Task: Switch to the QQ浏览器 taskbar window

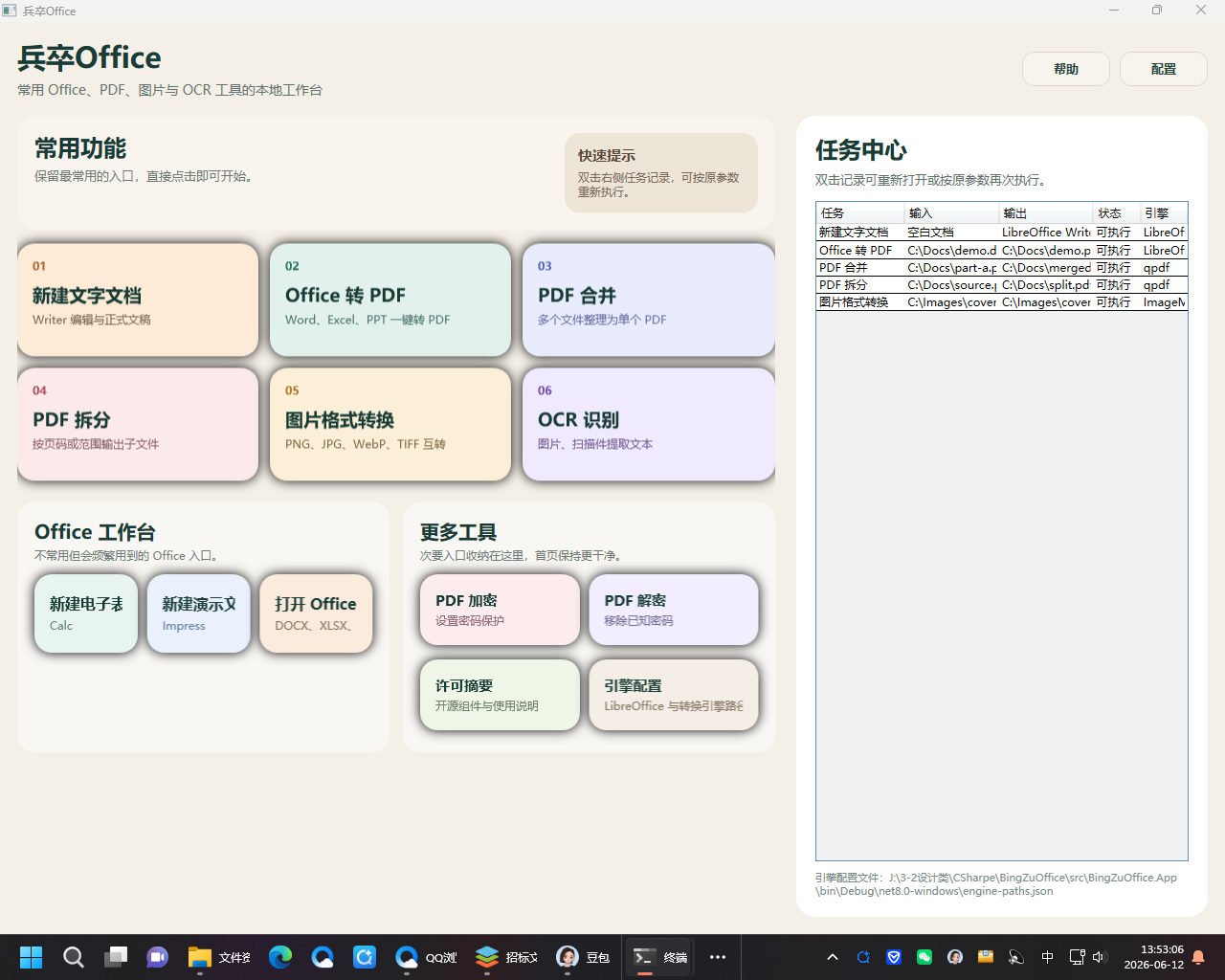Action: pos(426,957)
